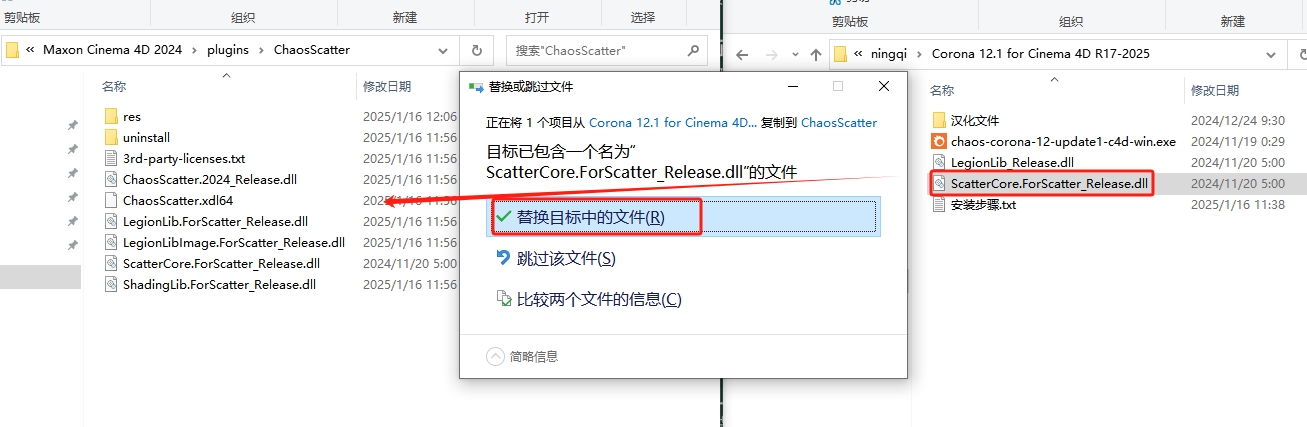1307x427 pixels.
Task: Click the LegionLib_Release.dll file icon
Action: point(939,163)
